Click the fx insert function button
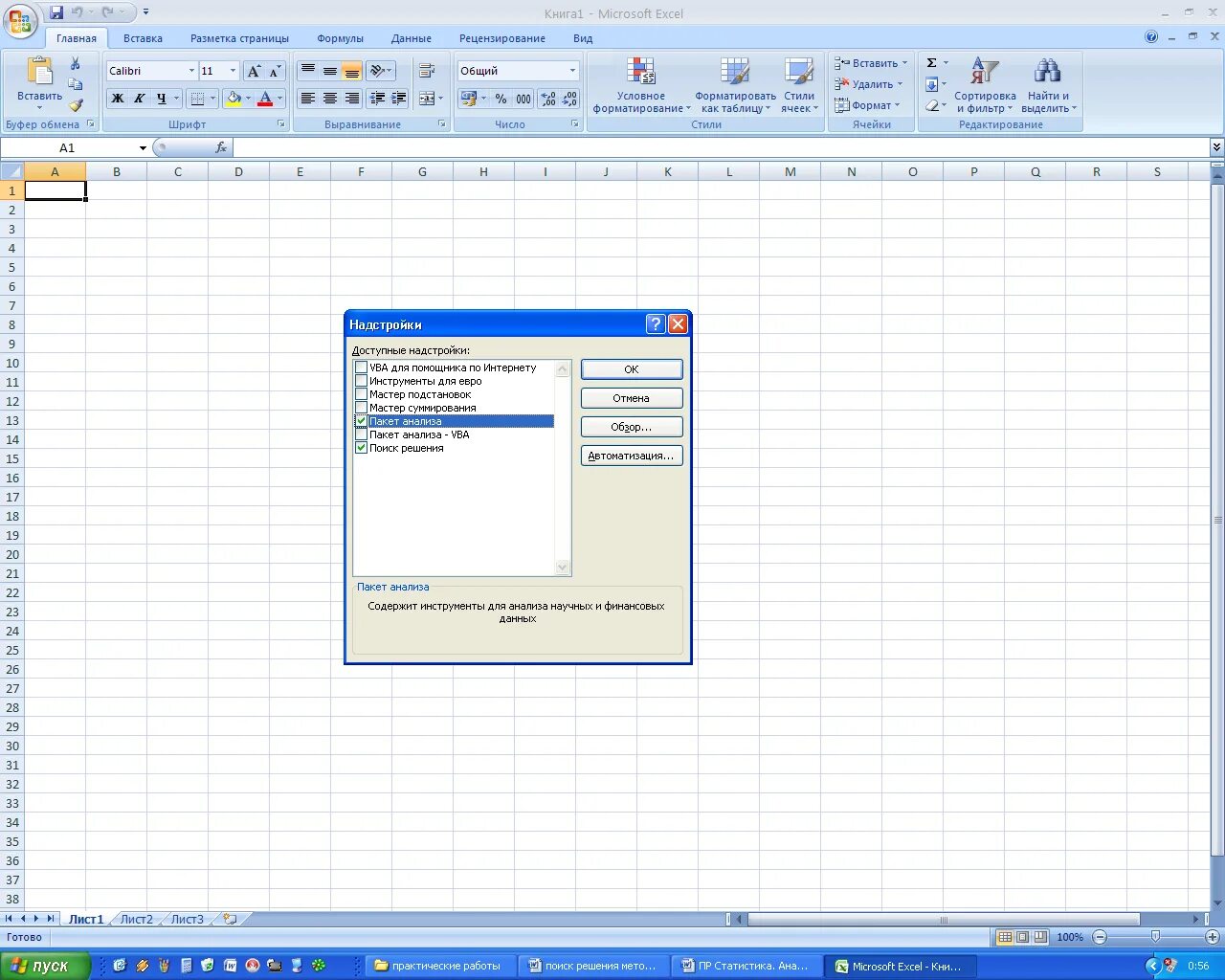The image size is (1225, 980). (x=221, y=147)
